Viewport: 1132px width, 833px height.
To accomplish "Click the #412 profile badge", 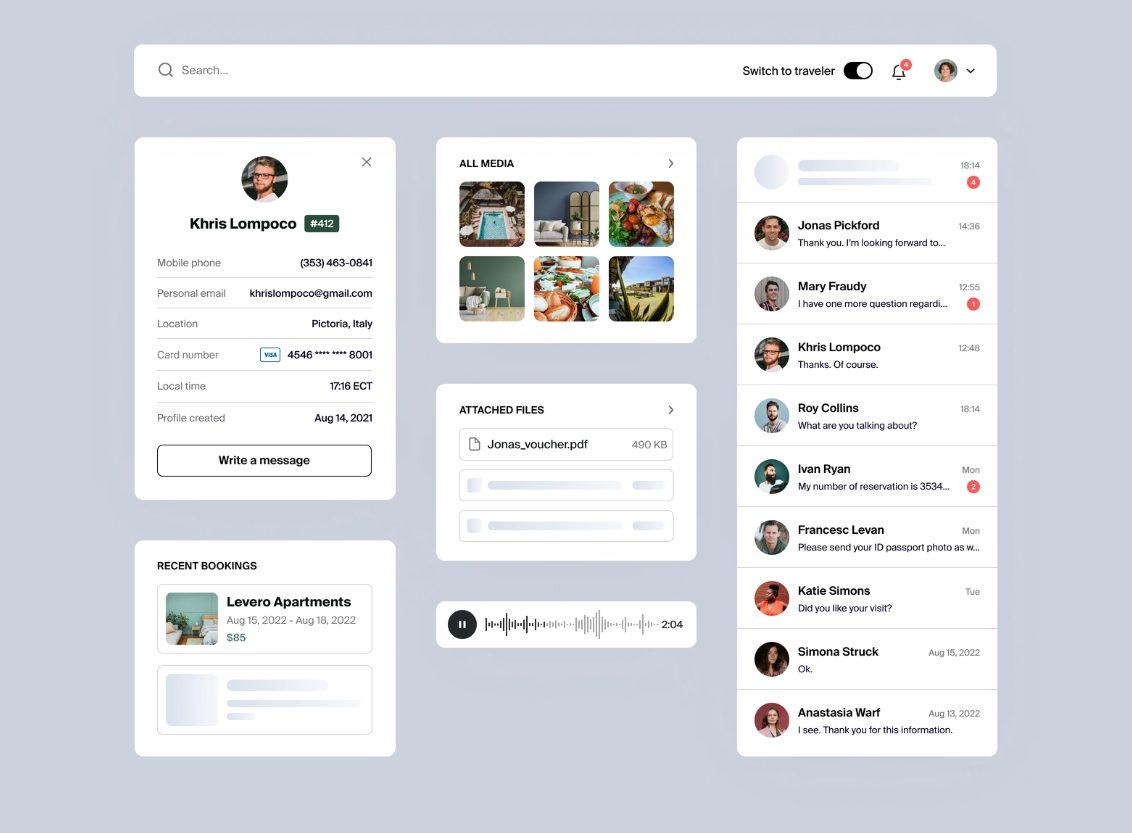I will coord(322,224).
